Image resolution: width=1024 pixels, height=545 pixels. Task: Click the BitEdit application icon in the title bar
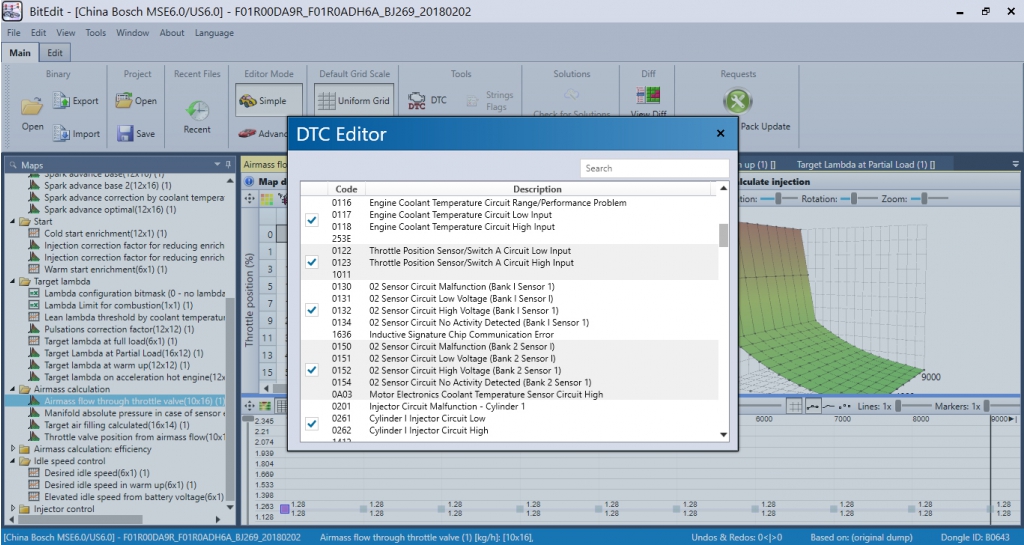(12, 11)
